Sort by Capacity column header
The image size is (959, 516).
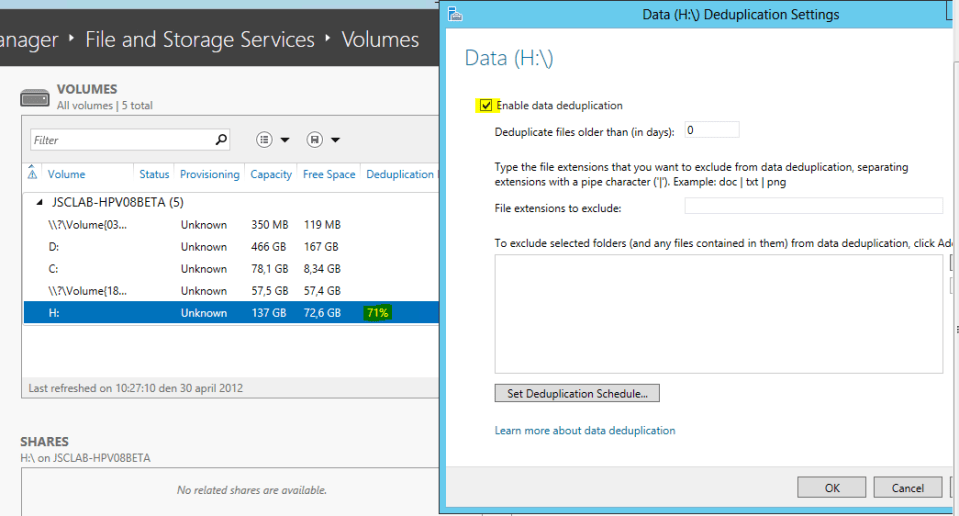pos(271,174)
